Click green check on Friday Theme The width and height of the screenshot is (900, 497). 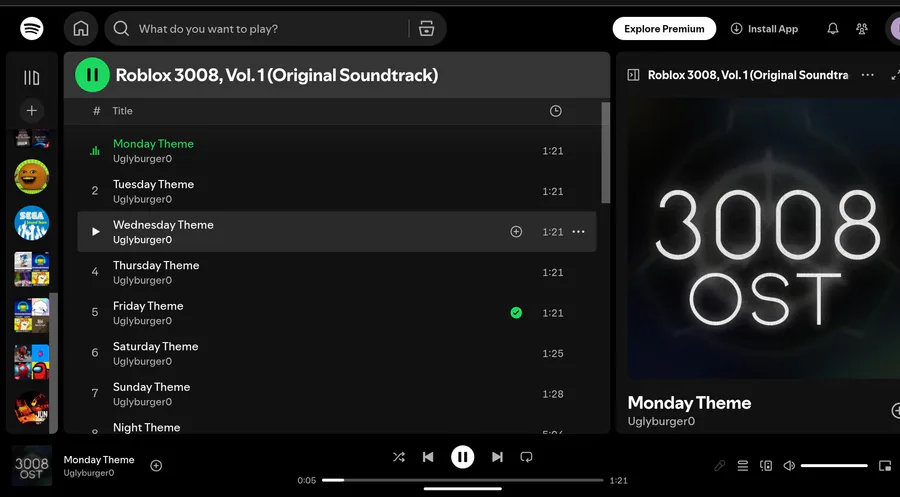pos(516,312)
